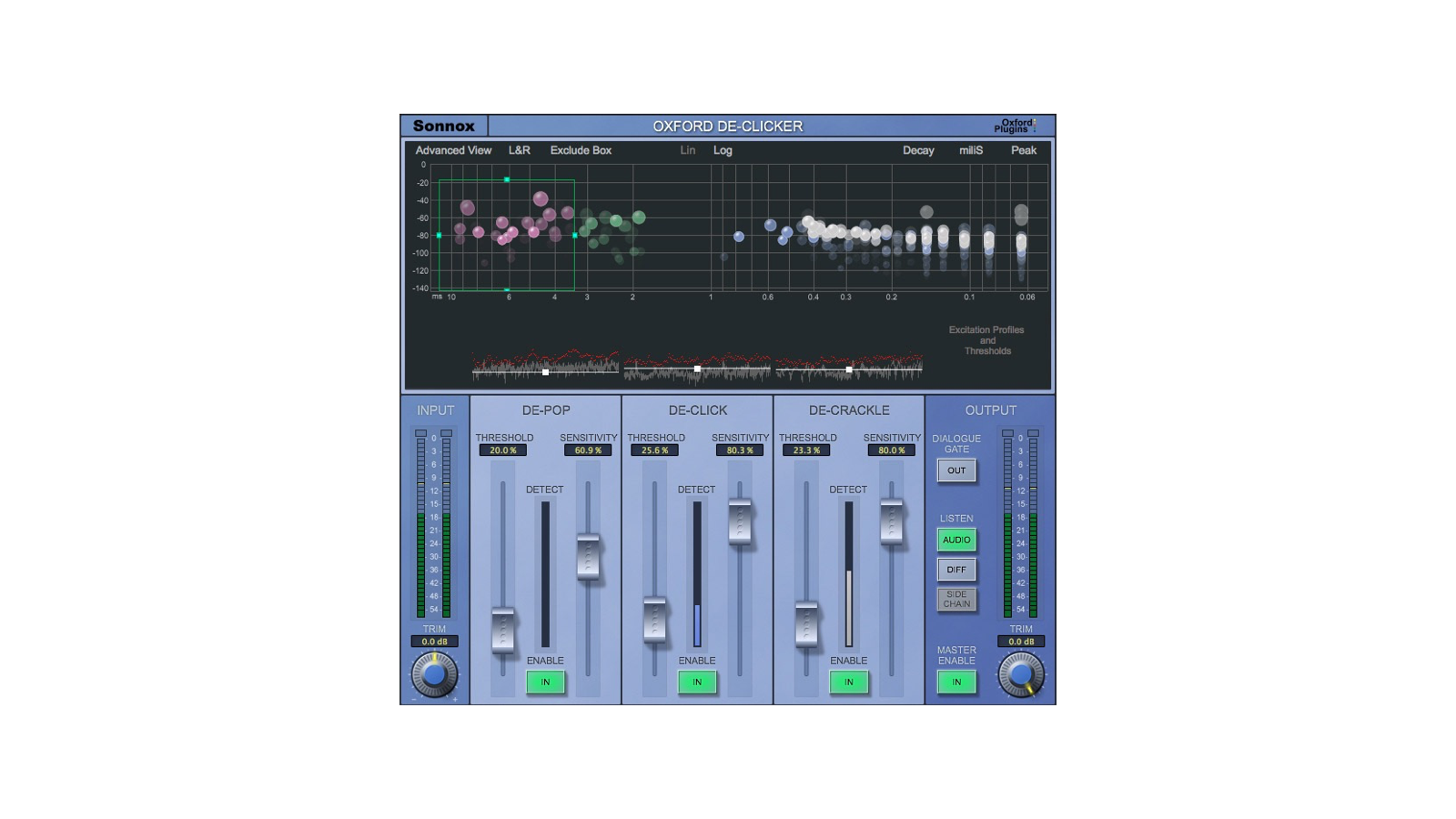Toggle the Master Enable IN button
The width and height of the screenshot is (1456, 819).
click(956, 682)
